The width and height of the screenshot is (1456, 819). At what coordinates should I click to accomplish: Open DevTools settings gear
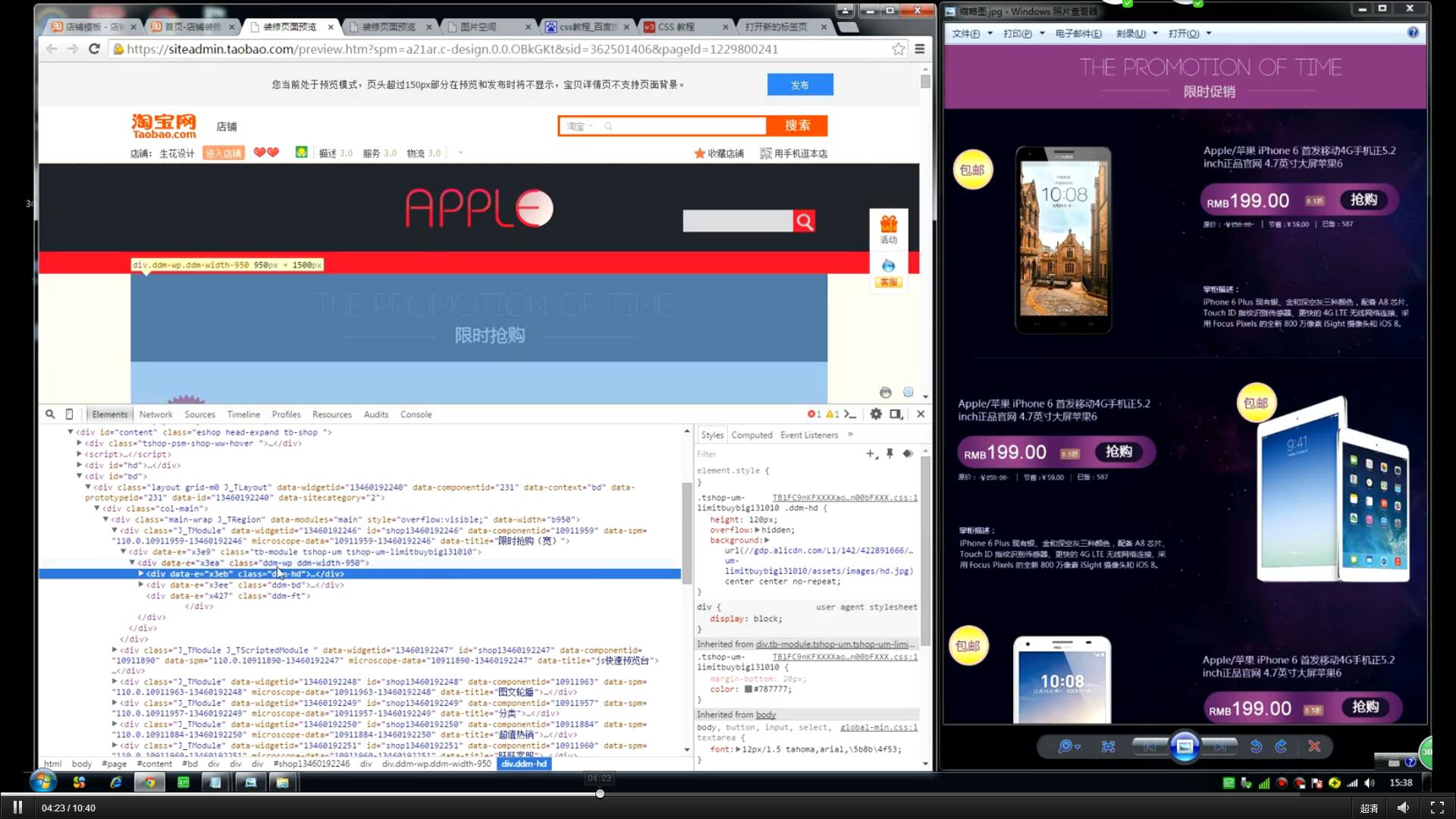click(876, 414)
